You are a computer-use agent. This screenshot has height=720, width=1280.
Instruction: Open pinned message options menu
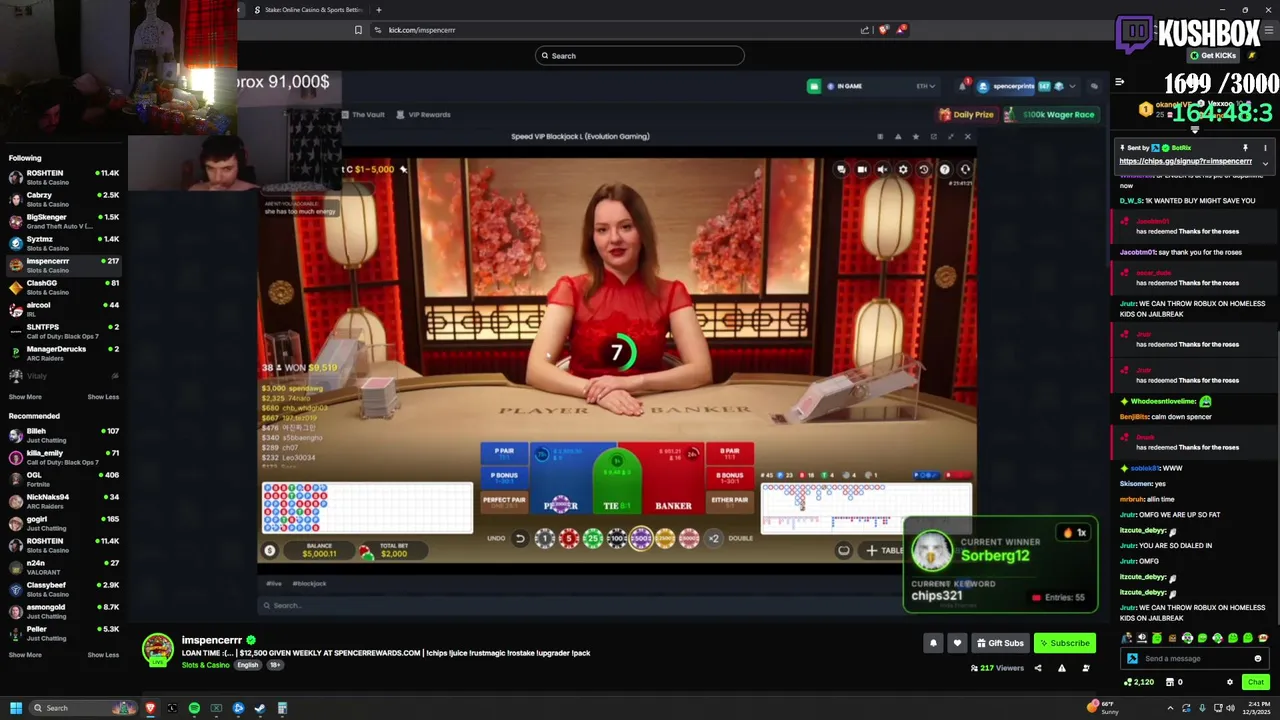click(x=1265, y=148)
